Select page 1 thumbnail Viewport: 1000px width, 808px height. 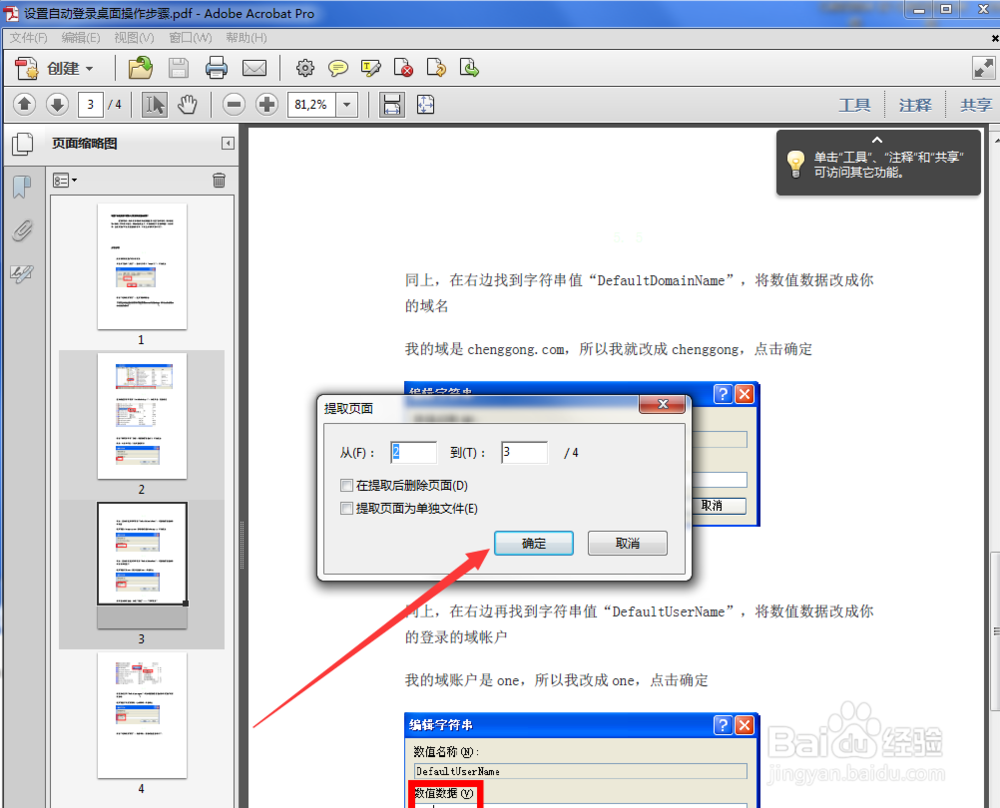click(142, 266)
